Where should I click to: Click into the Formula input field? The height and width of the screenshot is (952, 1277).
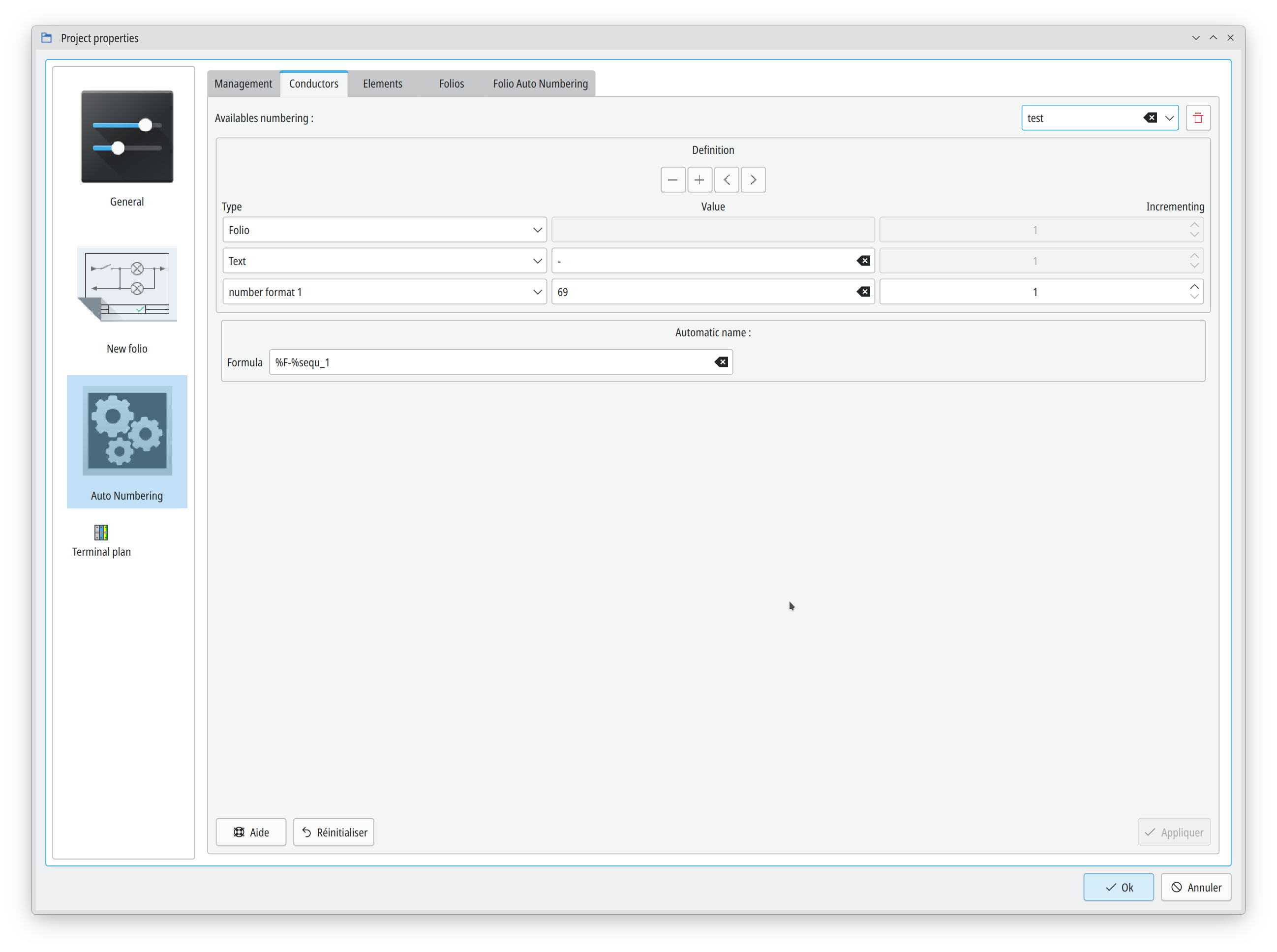point(500,362)
